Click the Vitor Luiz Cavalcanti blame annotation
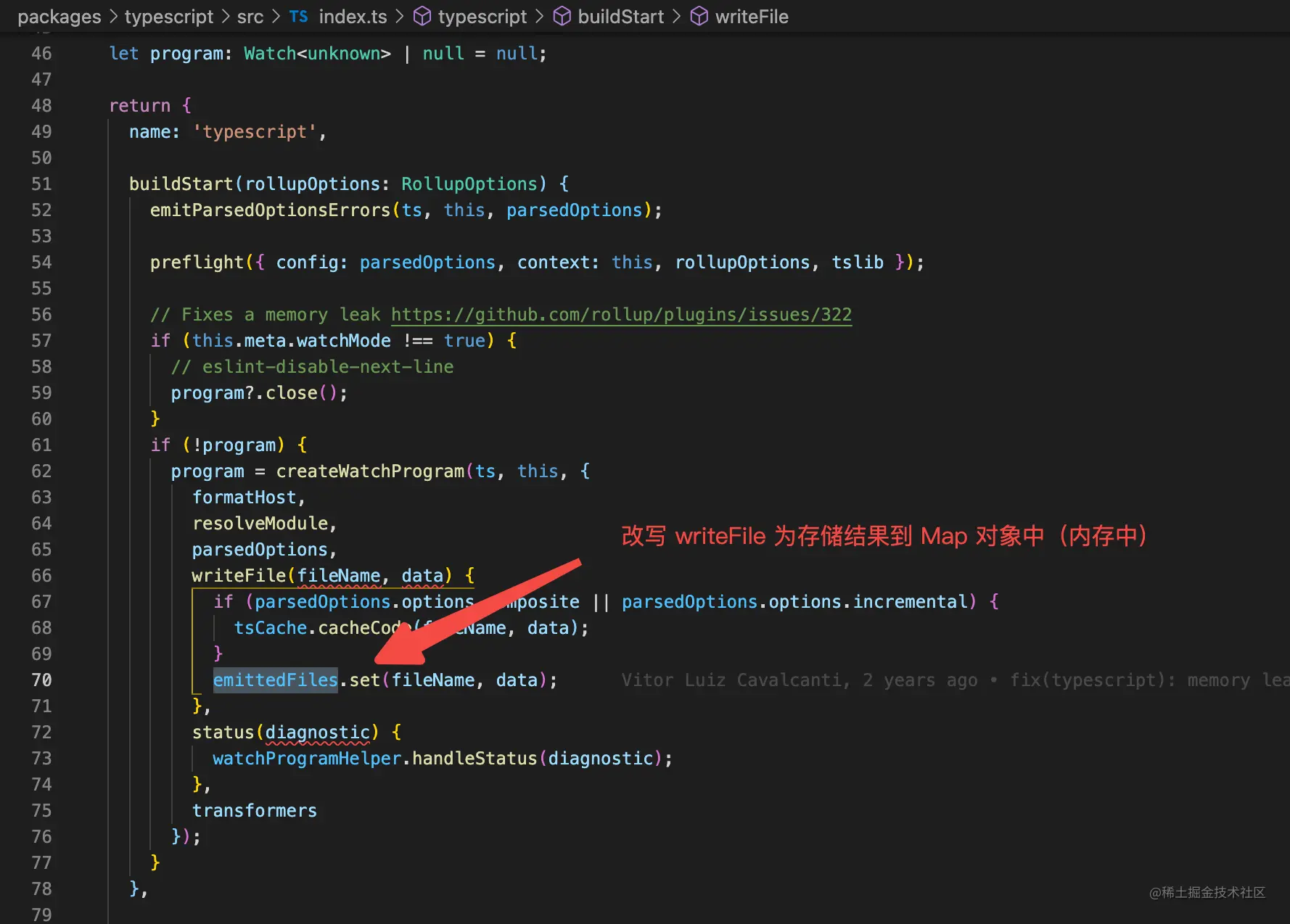 (x=734, y=680)
